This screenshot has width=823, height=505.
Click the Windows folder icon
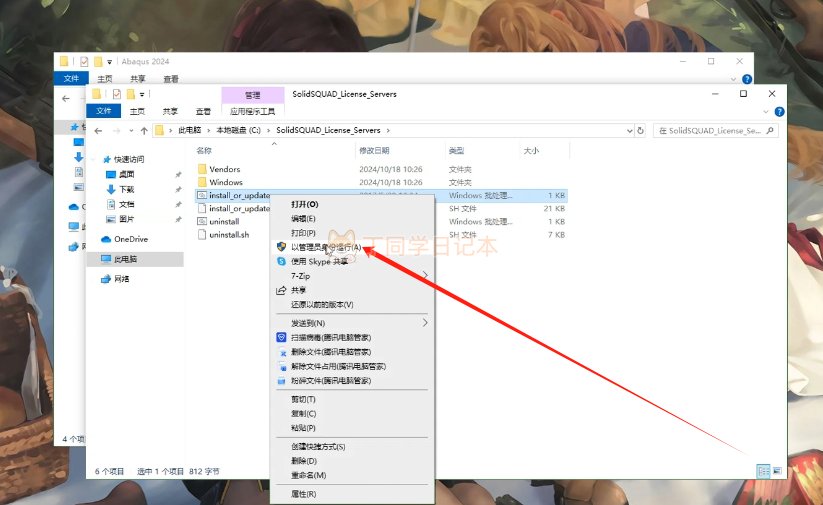pos(202,182)
